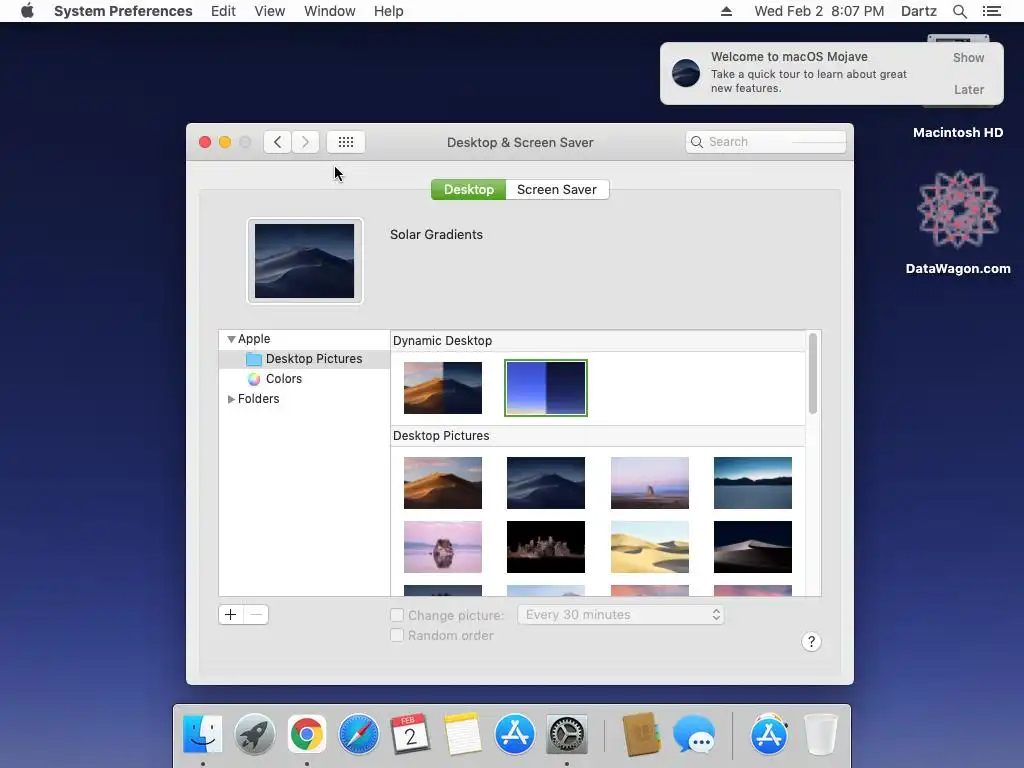Open Messages chat bubble in Dock
This screenshot has height=768, width=1024.
(x=694, y=734)
